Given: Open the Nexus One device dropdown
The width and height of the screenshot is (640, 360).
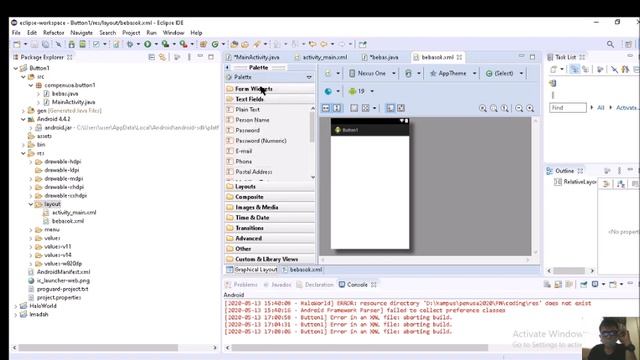Looking at the screenshot, I should (x=393, y=73).
